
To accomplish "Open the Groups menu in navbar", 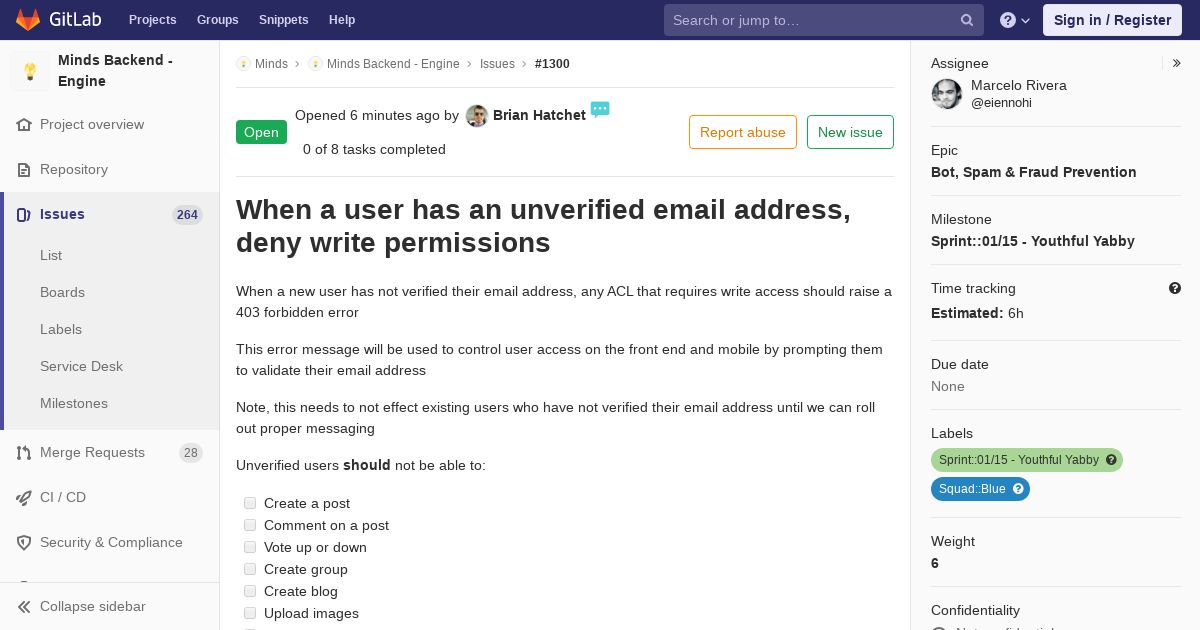I will point(217,20).
